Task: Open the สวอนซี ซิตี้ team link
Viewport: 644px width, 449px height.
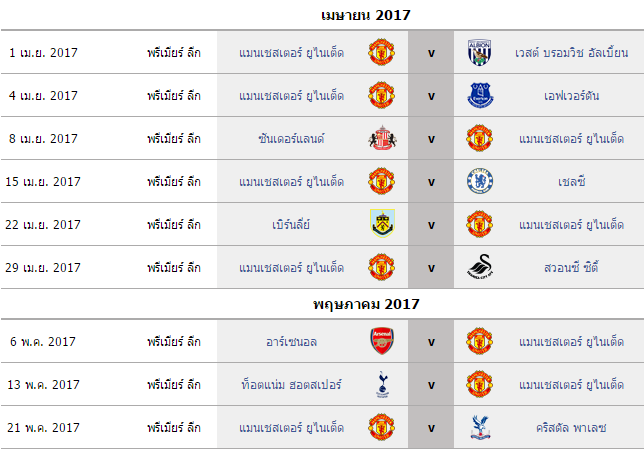Action: tap(571, 268)
